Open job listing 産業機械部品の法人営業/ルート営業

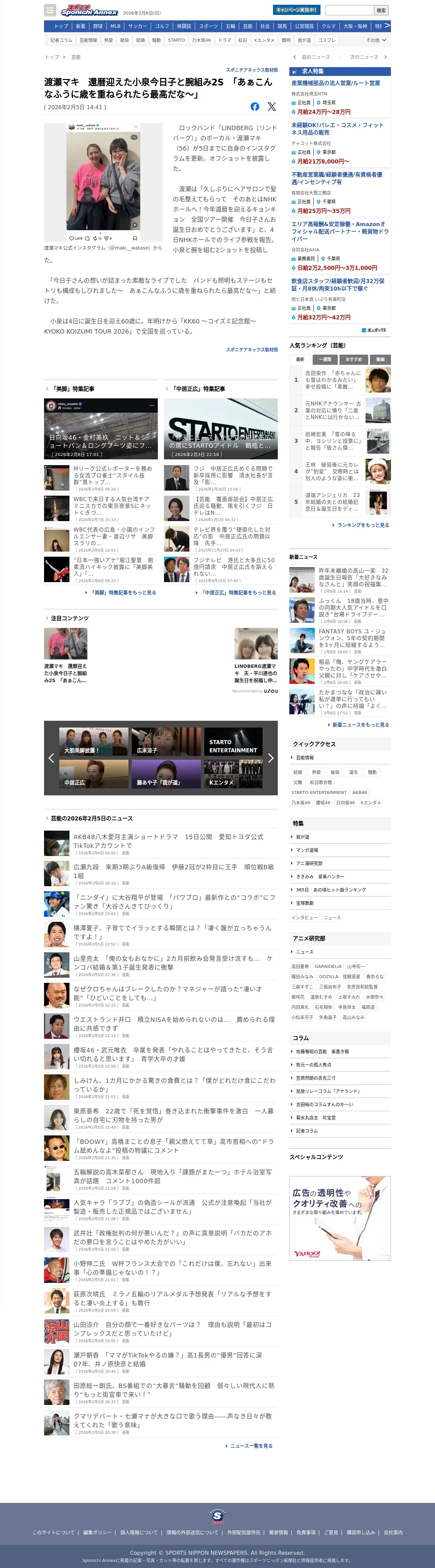tap(336, 83)
